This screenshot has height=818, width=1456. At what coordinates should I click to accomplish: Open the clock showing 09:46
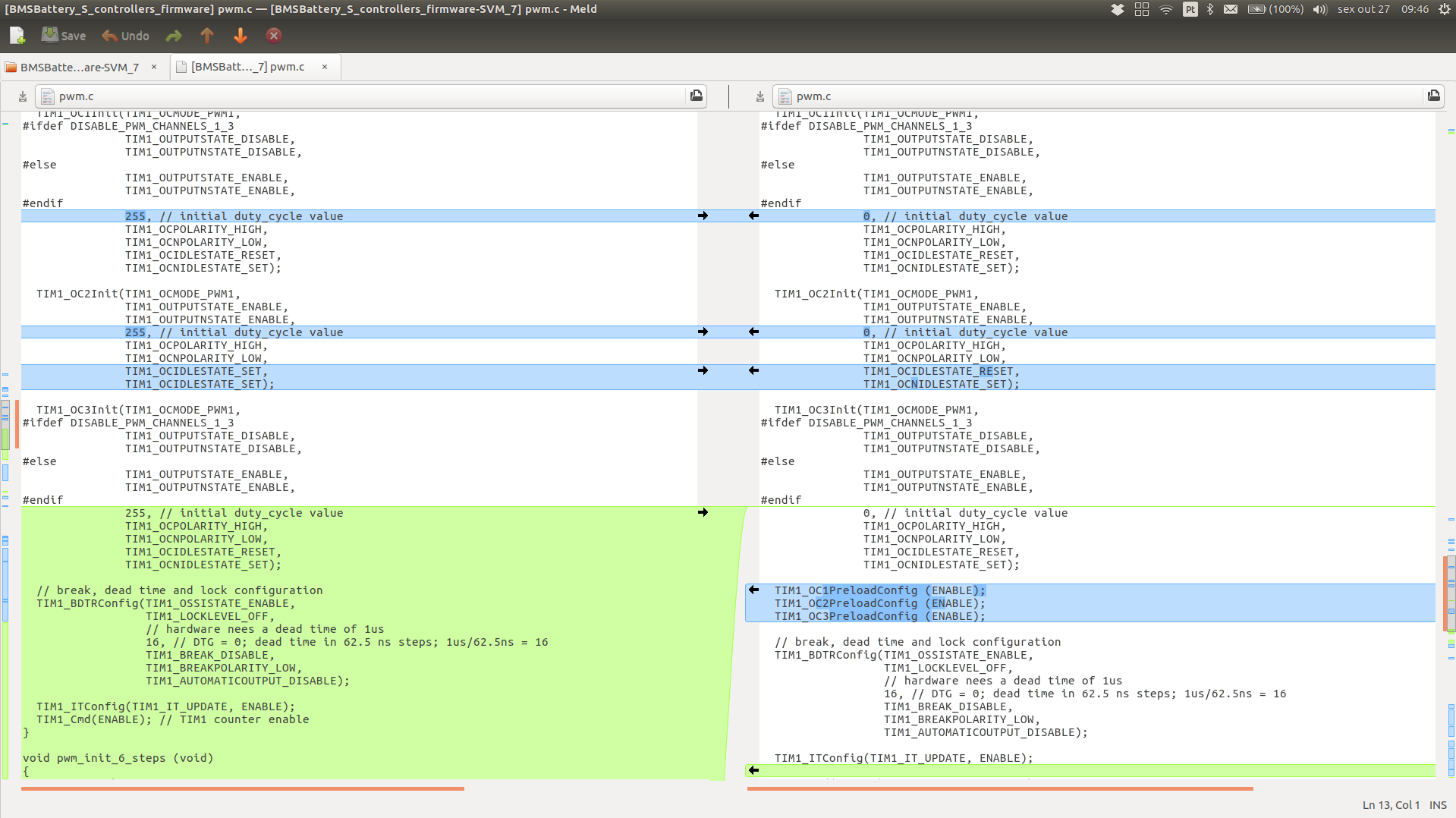click(1415, 9)
